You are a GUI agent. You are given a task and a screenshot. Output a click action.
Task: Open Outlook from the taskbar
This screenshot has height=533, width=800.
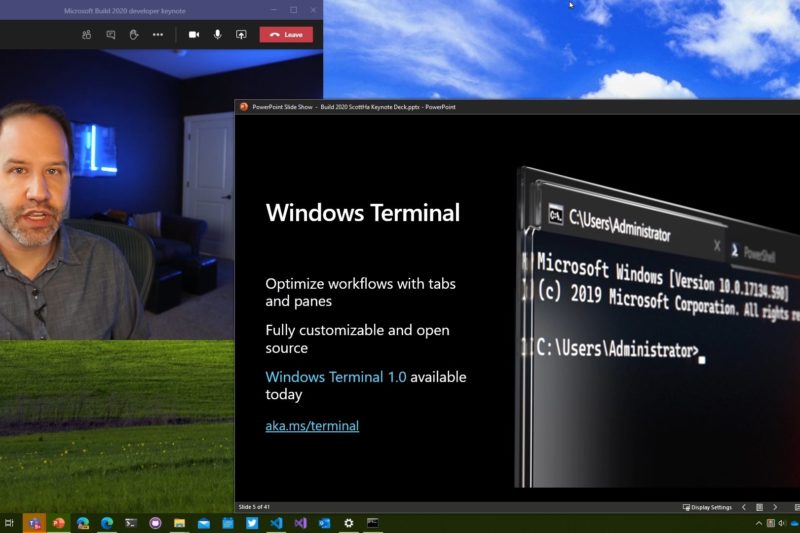324,523
